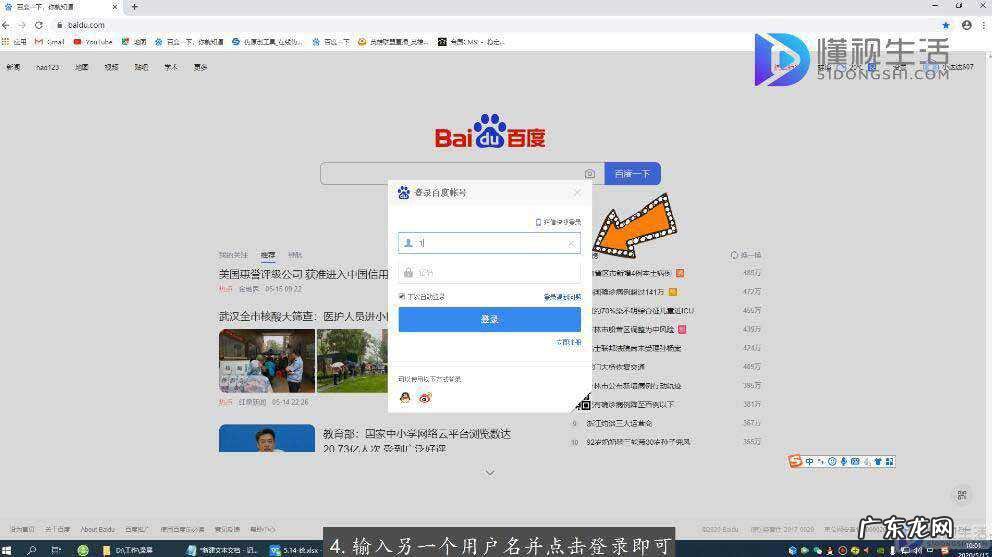
Task: Open the SMS quick login link
Action: 558,222
